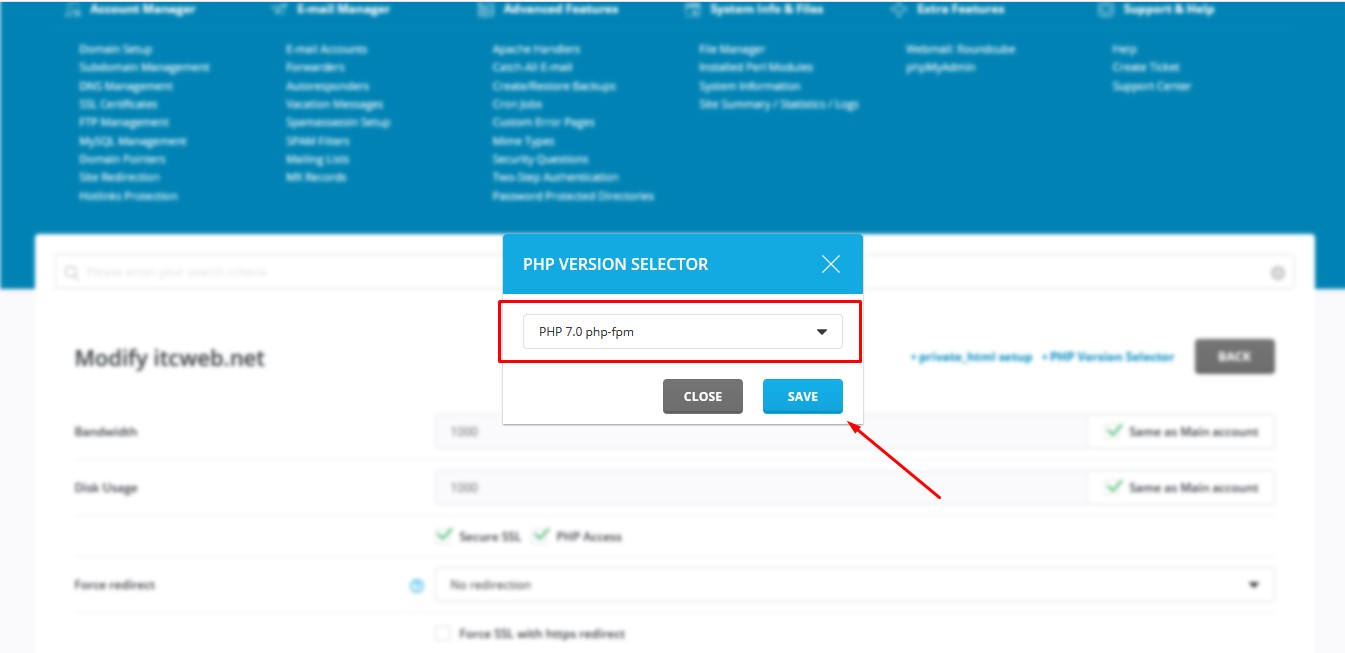This screenshot has width=1345, height=653.
Task: Click the Support & Help category icon
Action: coord(1104,8)
